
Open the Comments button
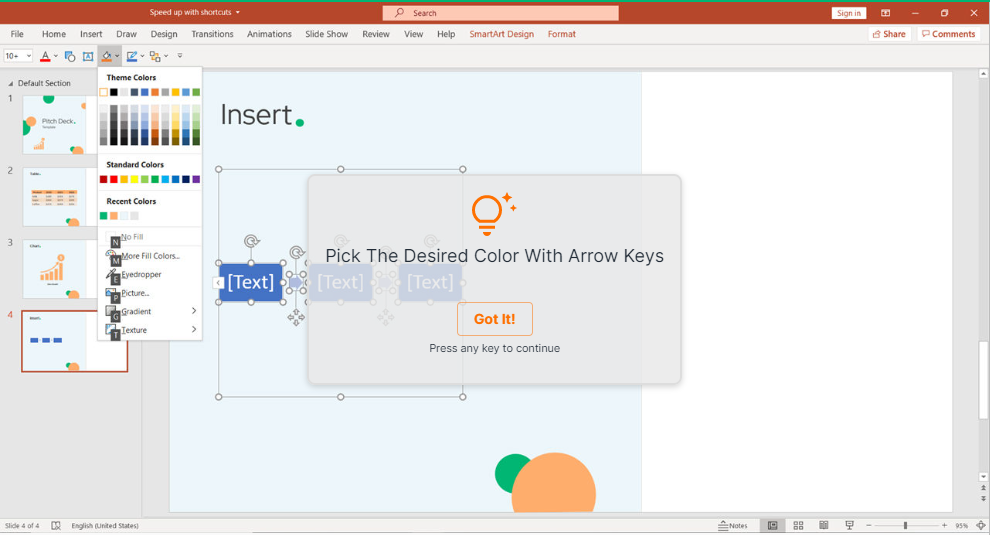(x=948, y=34)
